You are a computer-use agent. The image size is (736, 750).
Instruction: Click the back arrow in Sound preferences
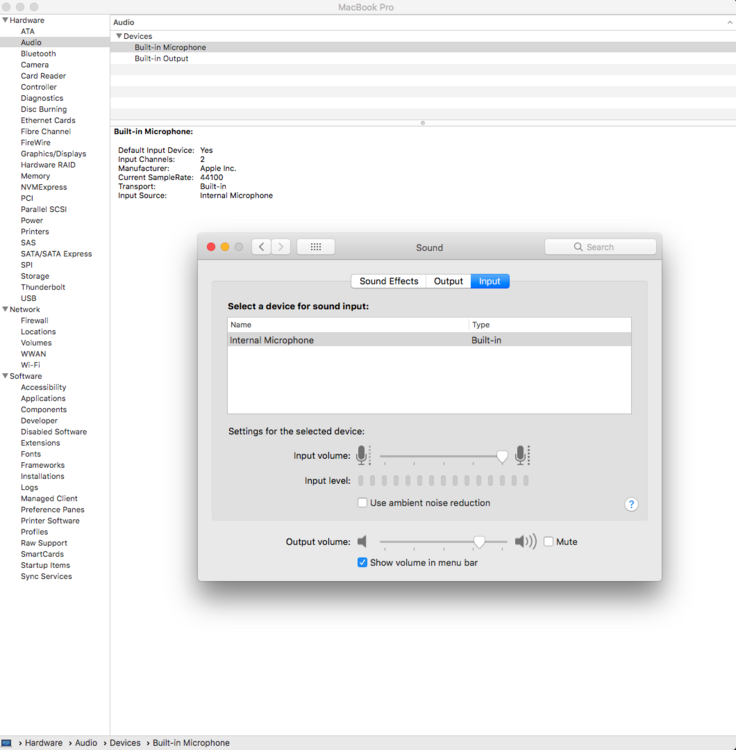click(x=261, y=247)
